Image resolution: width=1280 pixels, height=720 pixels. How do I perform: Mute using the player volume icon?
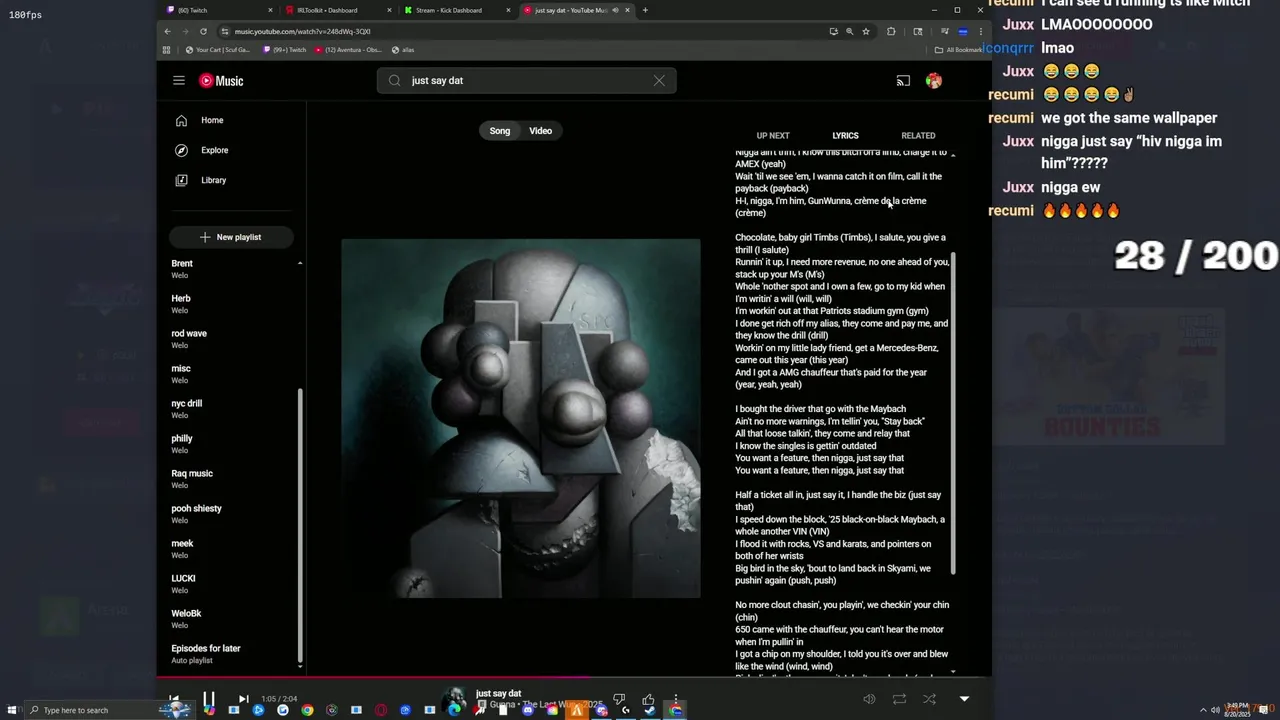coord(869,699)
